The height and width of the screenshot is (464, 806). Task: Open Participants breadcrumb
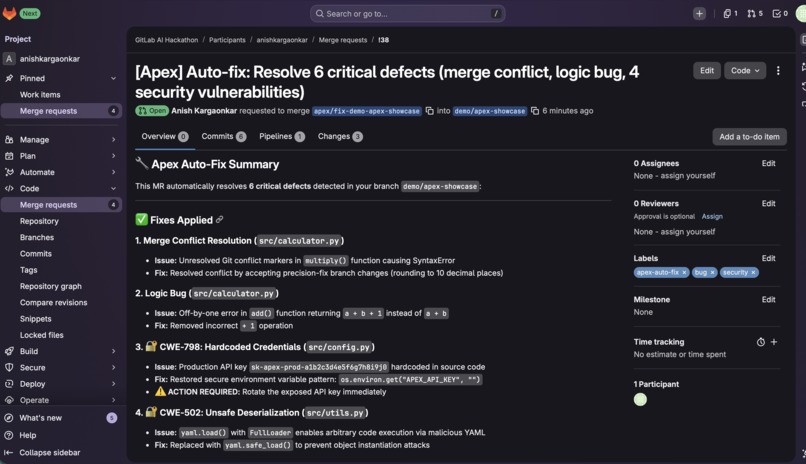pos(227,40)
